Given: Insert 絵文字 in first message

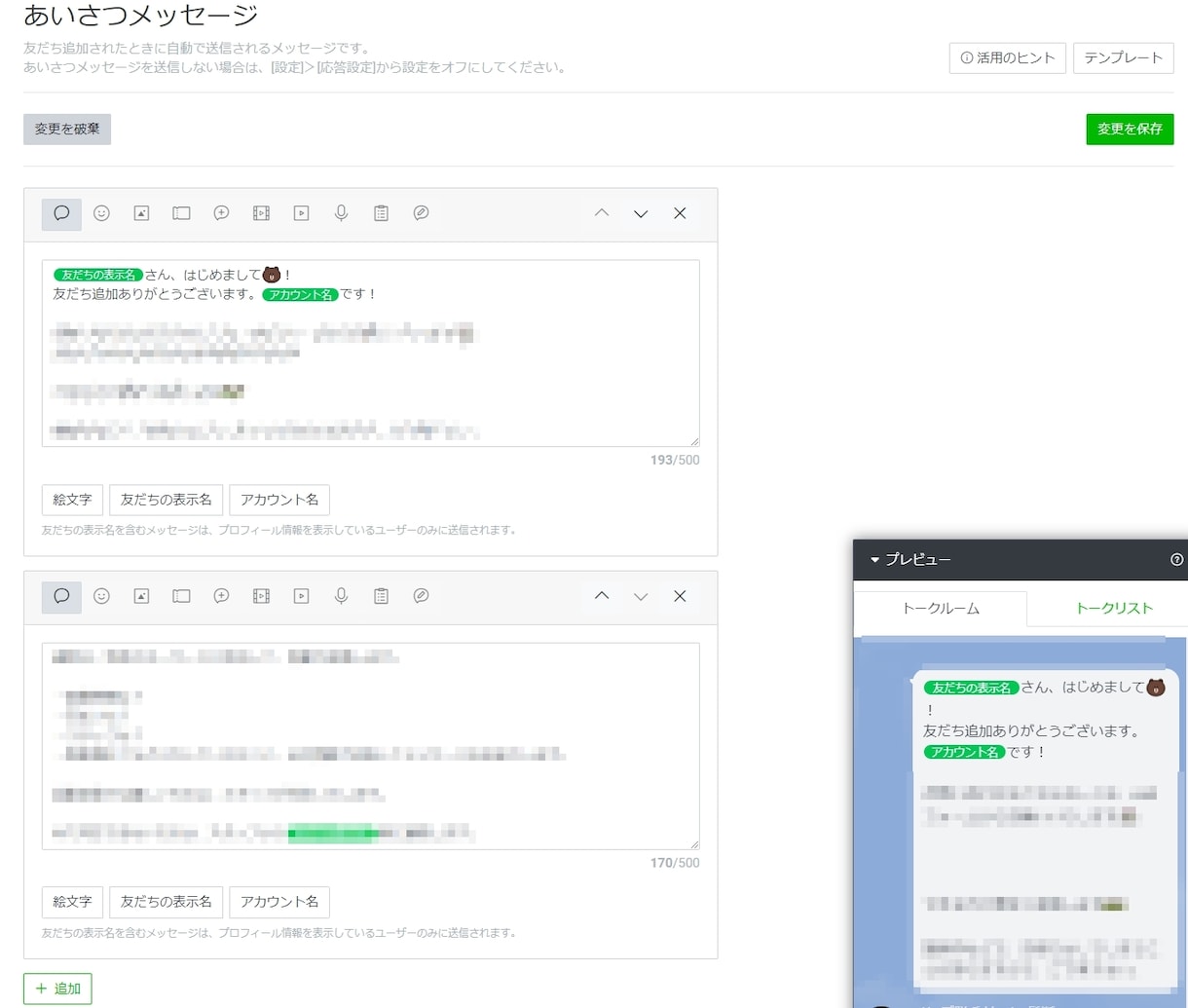Looking at the screenshot, I should 72,500.
